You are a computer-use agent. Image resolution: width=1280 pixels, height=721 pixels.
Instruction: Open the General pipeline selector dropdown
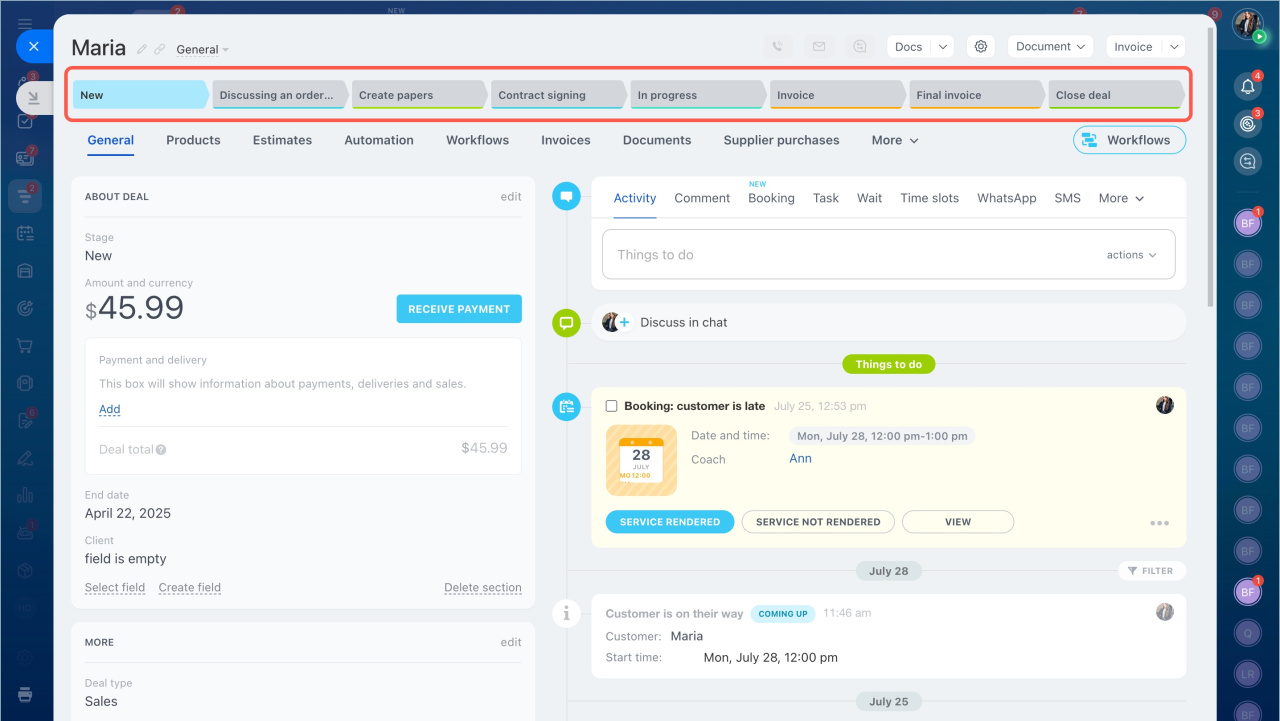pyautogui.click(x=203, y=50)
